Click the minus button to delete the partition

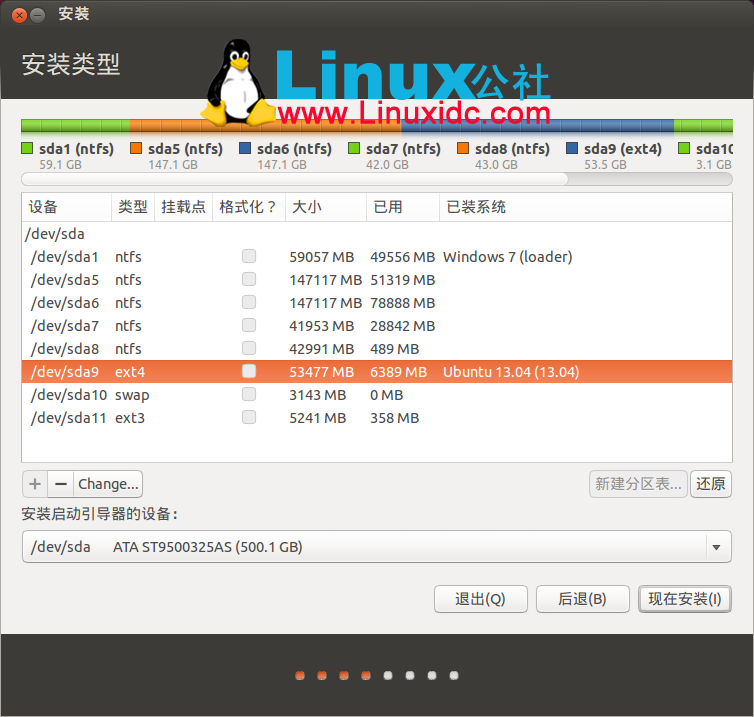click(61, 484)
